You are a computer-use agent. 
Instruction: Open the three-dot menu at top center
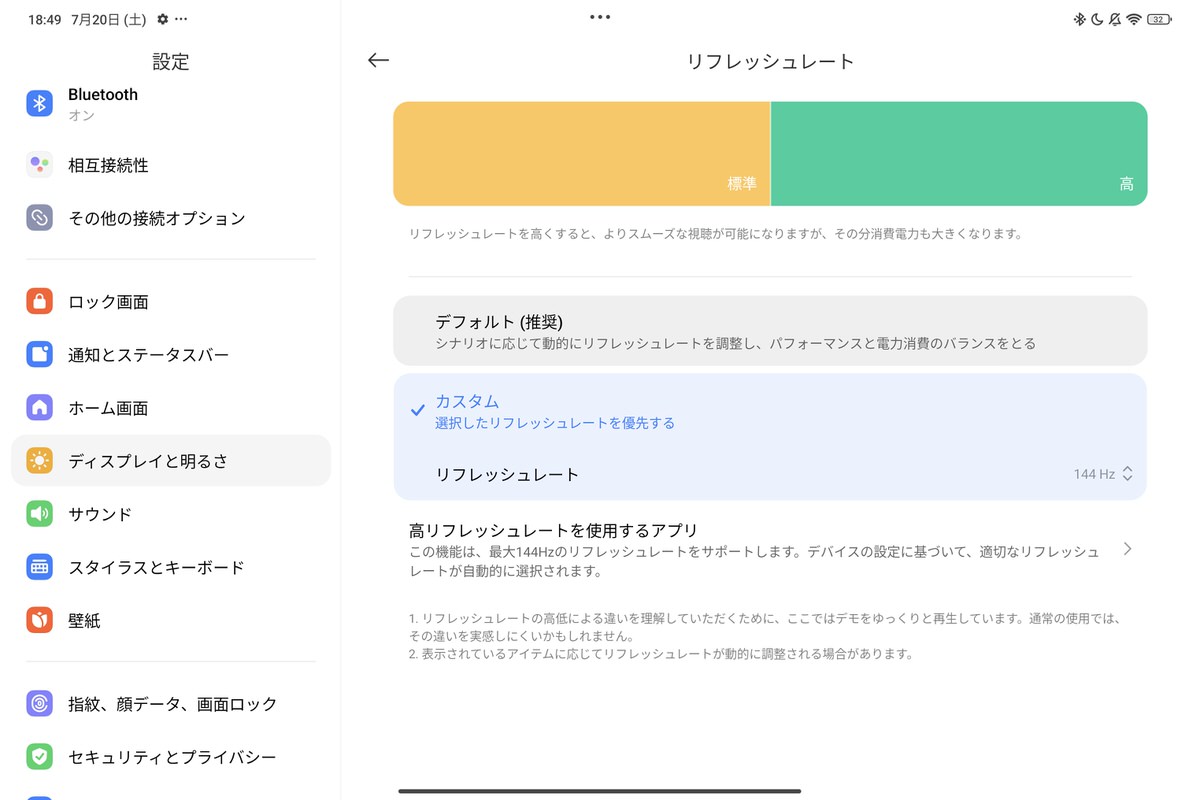600,17
